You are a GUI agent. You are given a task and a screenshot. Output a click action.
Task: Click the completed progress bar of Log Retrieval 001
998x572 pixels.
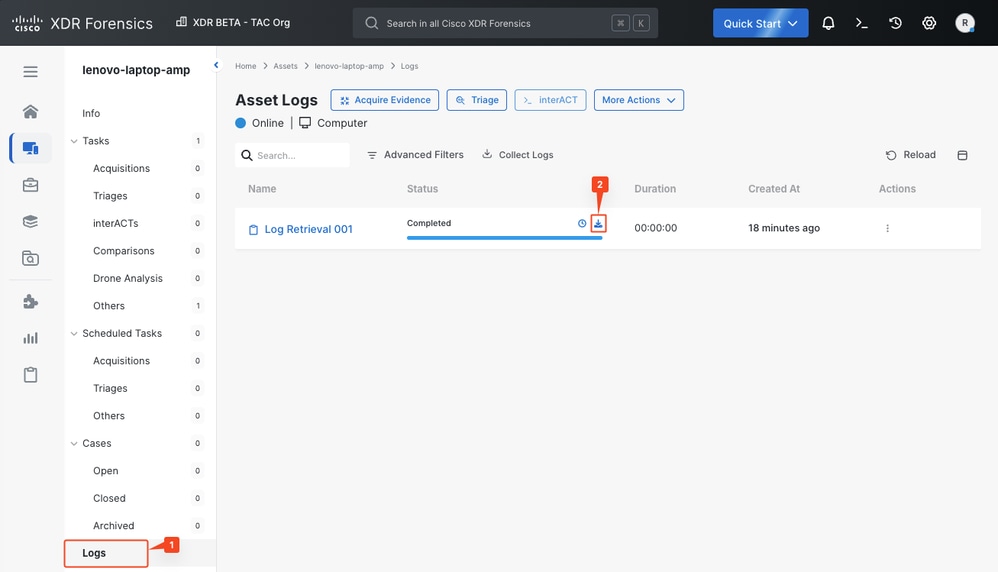[x=504, y=238]
